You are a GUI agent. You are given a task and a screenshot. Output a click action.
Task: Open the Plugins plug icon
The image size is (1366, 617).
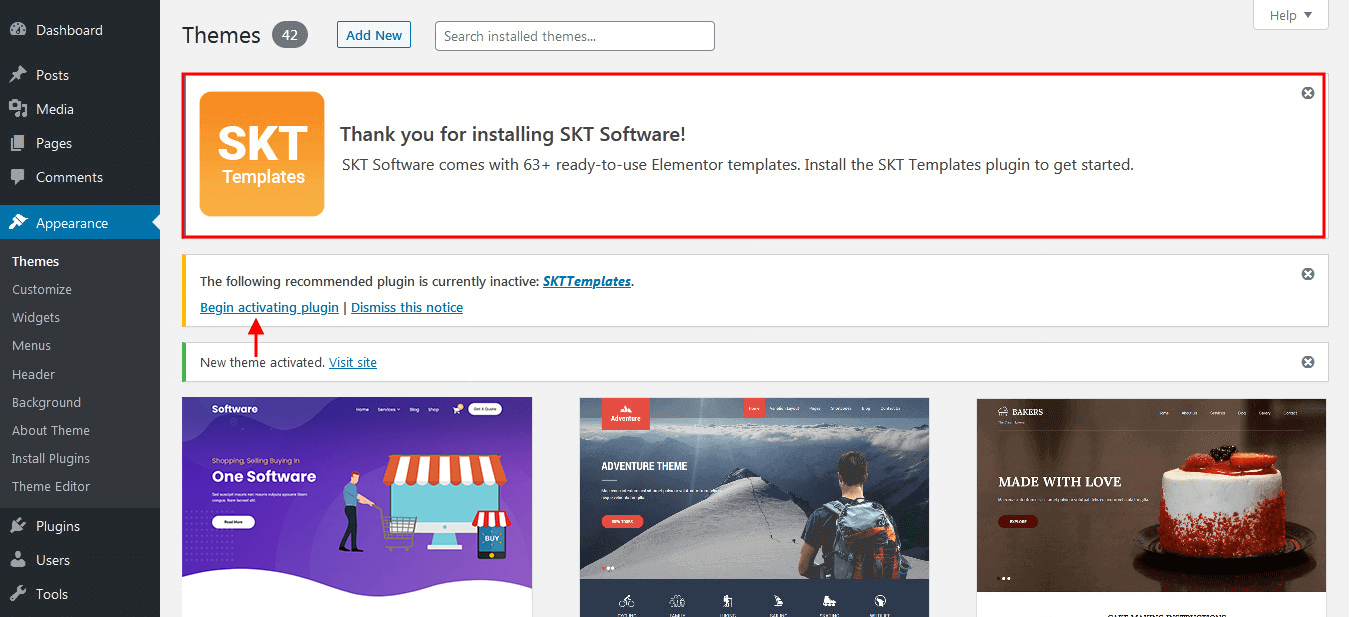click(18, 526)
